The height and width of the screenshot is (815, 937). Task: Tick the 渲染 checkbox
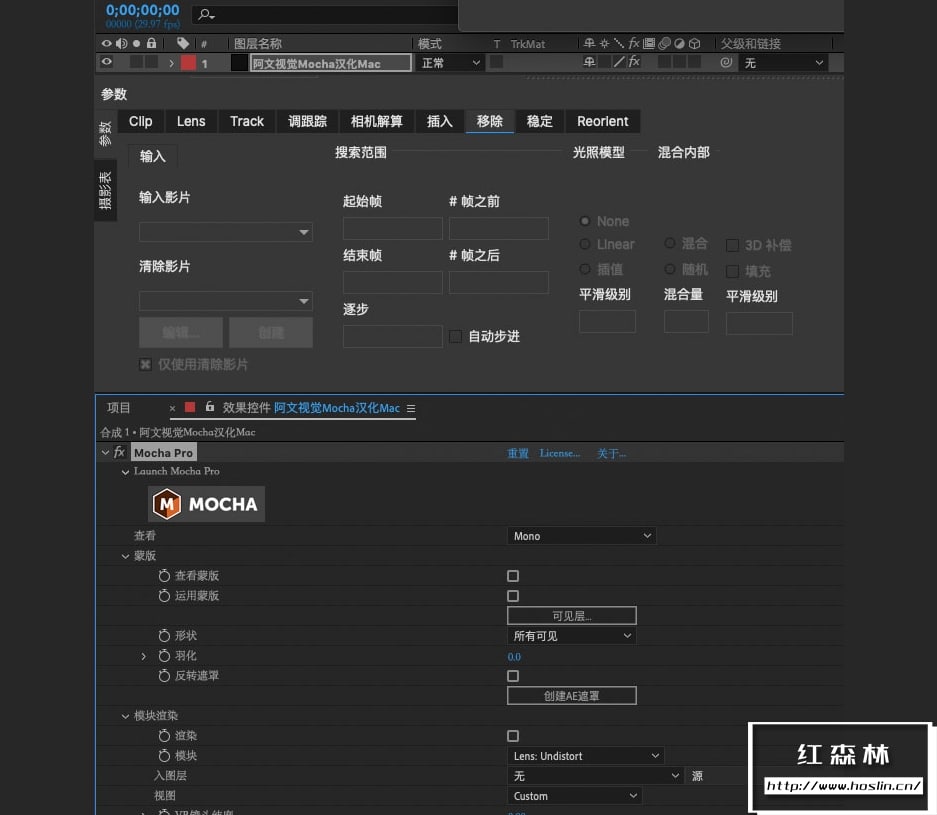point(513,736)
